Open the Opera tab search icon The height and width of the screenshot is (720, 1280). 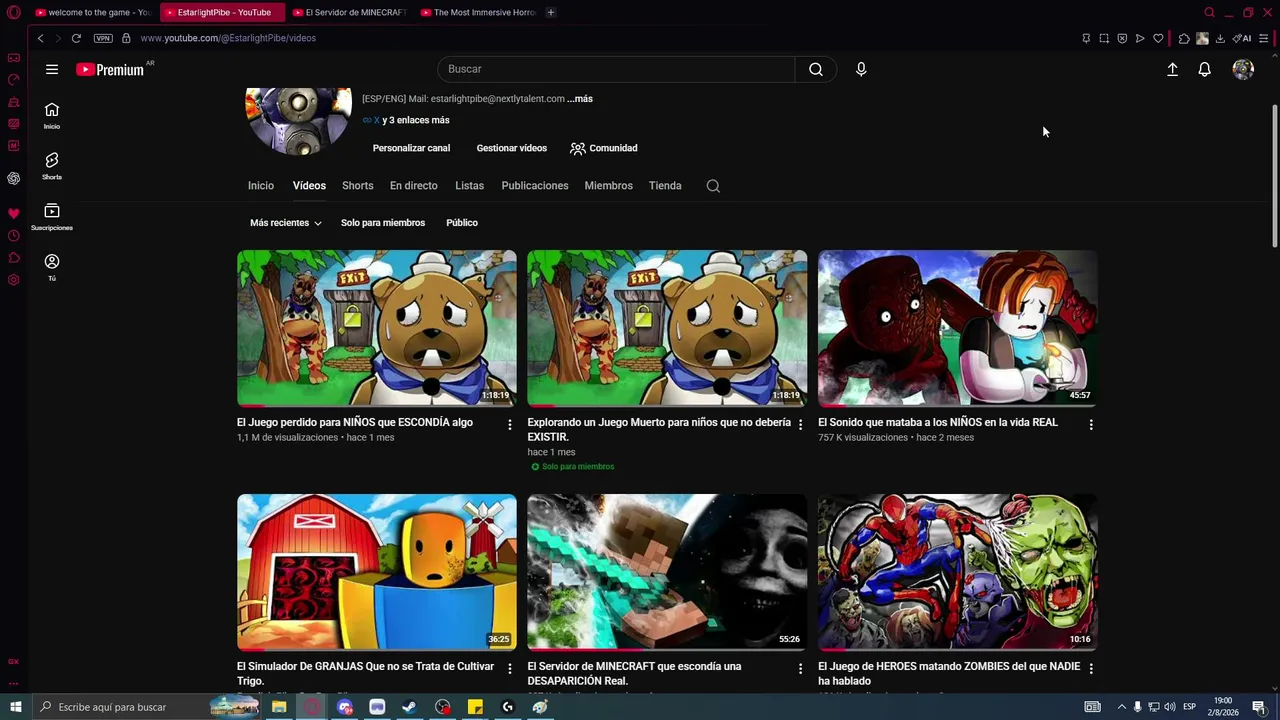tap(1209, 12)
